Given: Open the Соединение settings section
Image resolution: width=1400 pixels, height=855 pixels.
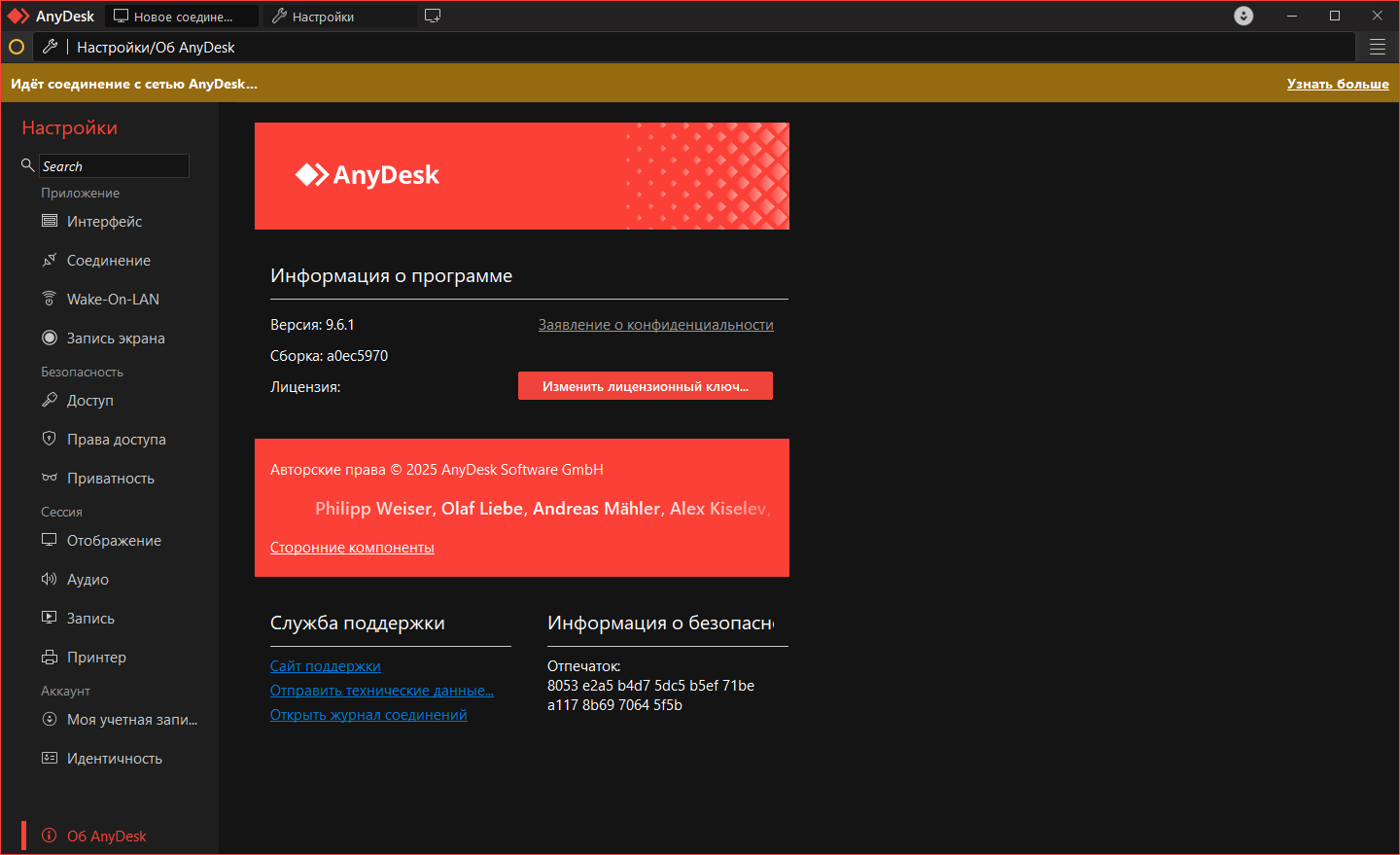Looking at the screenshot, I should [108, 261].
